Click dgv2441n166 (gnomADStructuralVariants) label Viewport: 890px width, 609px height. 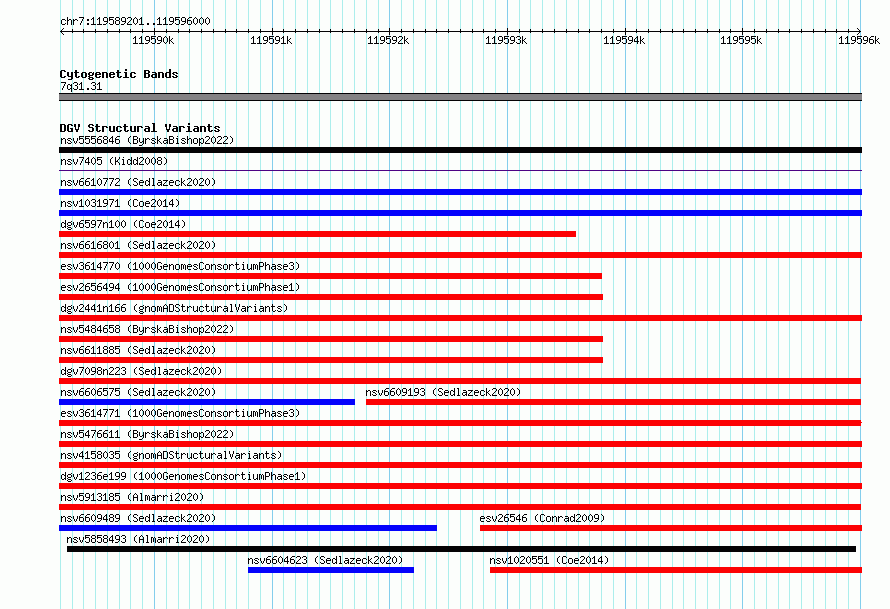coord(174,308)
